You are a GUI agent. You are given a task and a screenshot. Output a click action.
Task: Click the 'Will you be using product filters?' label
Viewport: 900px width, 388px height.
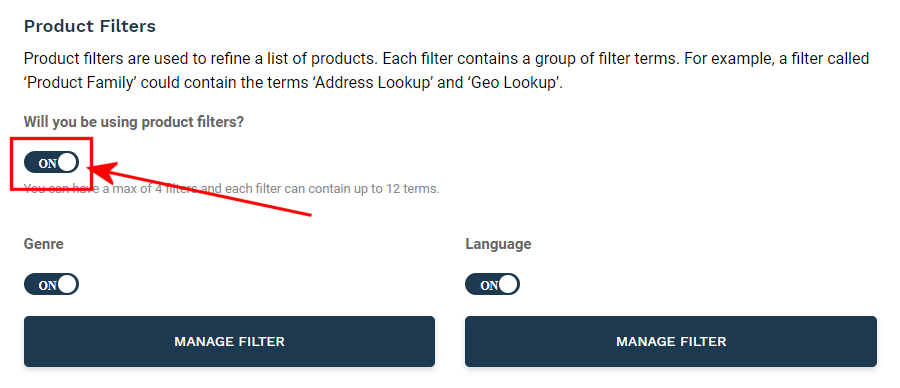[x=134, y=122]
